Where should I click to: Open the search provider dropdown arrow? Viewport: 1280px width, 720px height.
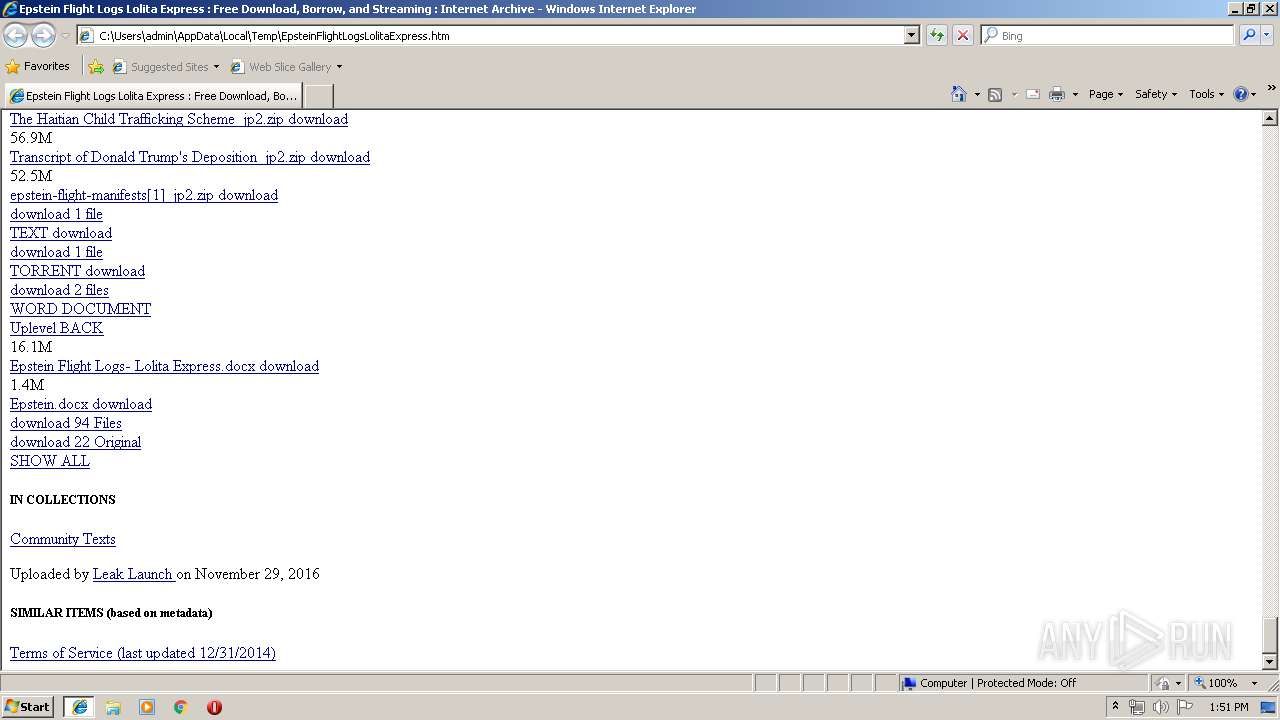(x=1267, y=35)
